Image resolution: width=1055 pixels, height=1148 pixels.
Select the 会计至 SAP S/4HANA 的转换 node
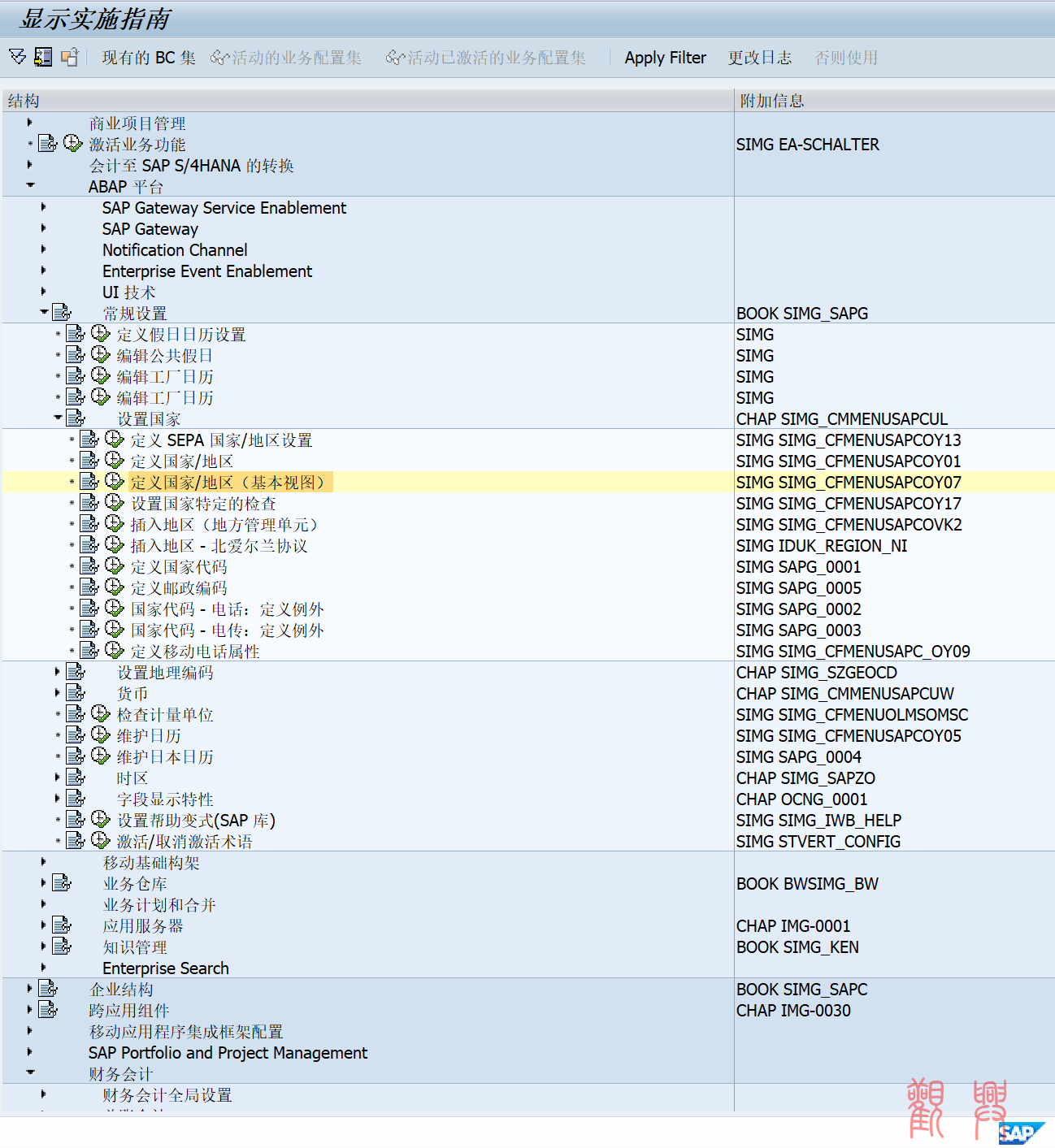click(x=192, y=166)
